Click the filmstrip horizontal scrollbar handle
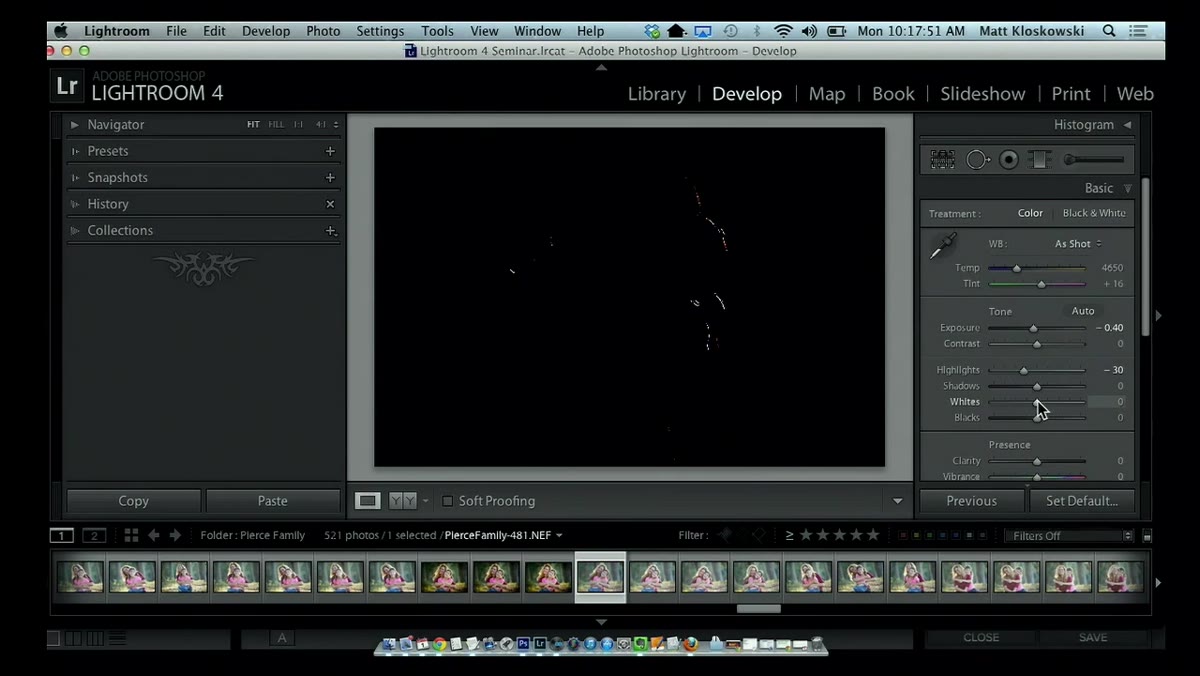1200x676 pixels. [x=759, y=608]
